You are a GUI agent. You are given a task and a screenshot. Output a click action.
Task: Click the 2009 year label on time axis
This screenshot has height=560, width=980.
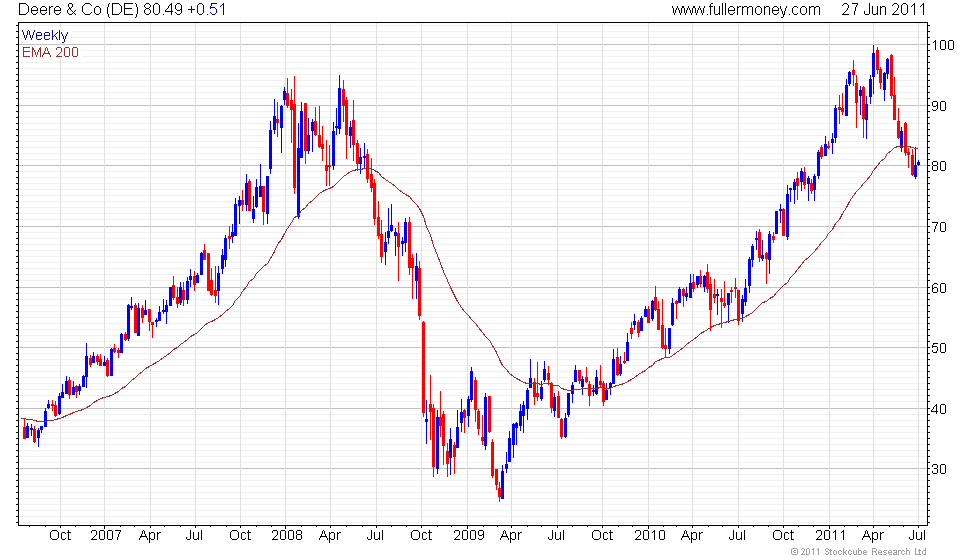point(469,535)
